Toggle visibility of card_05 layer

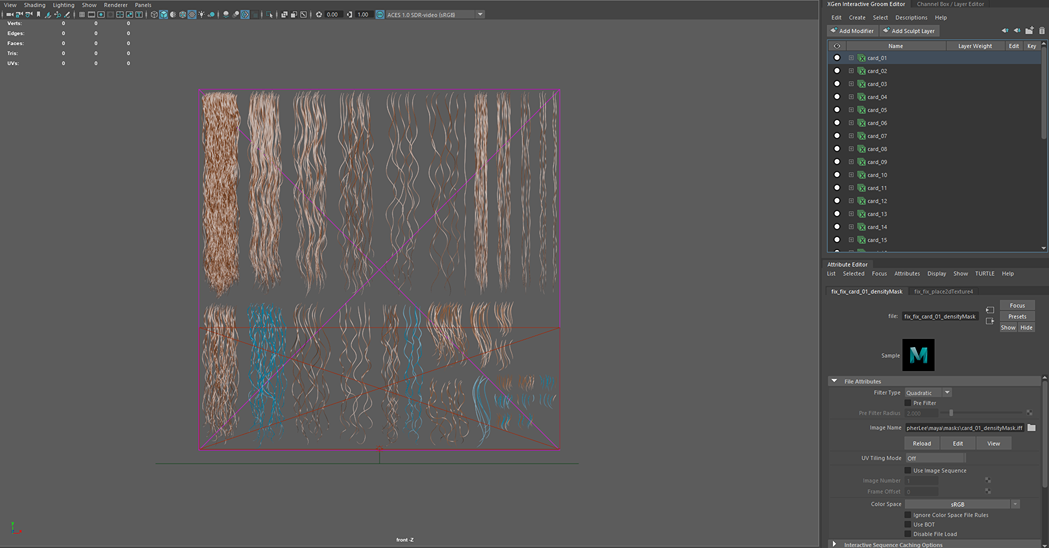837,110
